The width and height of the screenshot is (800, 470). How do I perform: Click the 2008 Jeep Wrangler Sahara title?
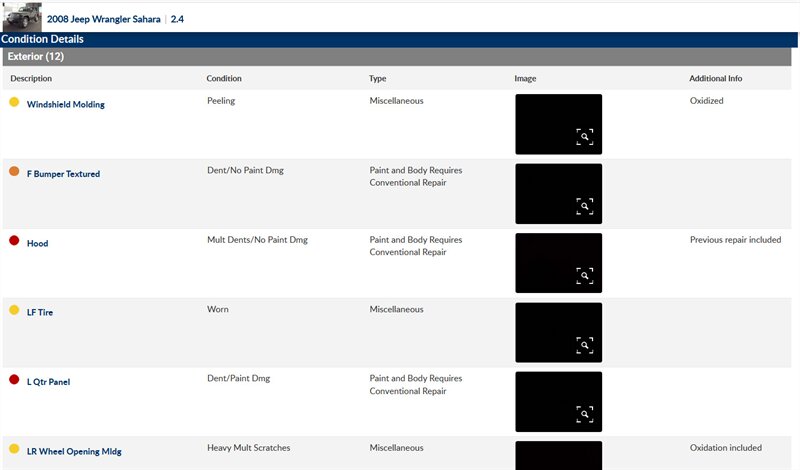103,19
